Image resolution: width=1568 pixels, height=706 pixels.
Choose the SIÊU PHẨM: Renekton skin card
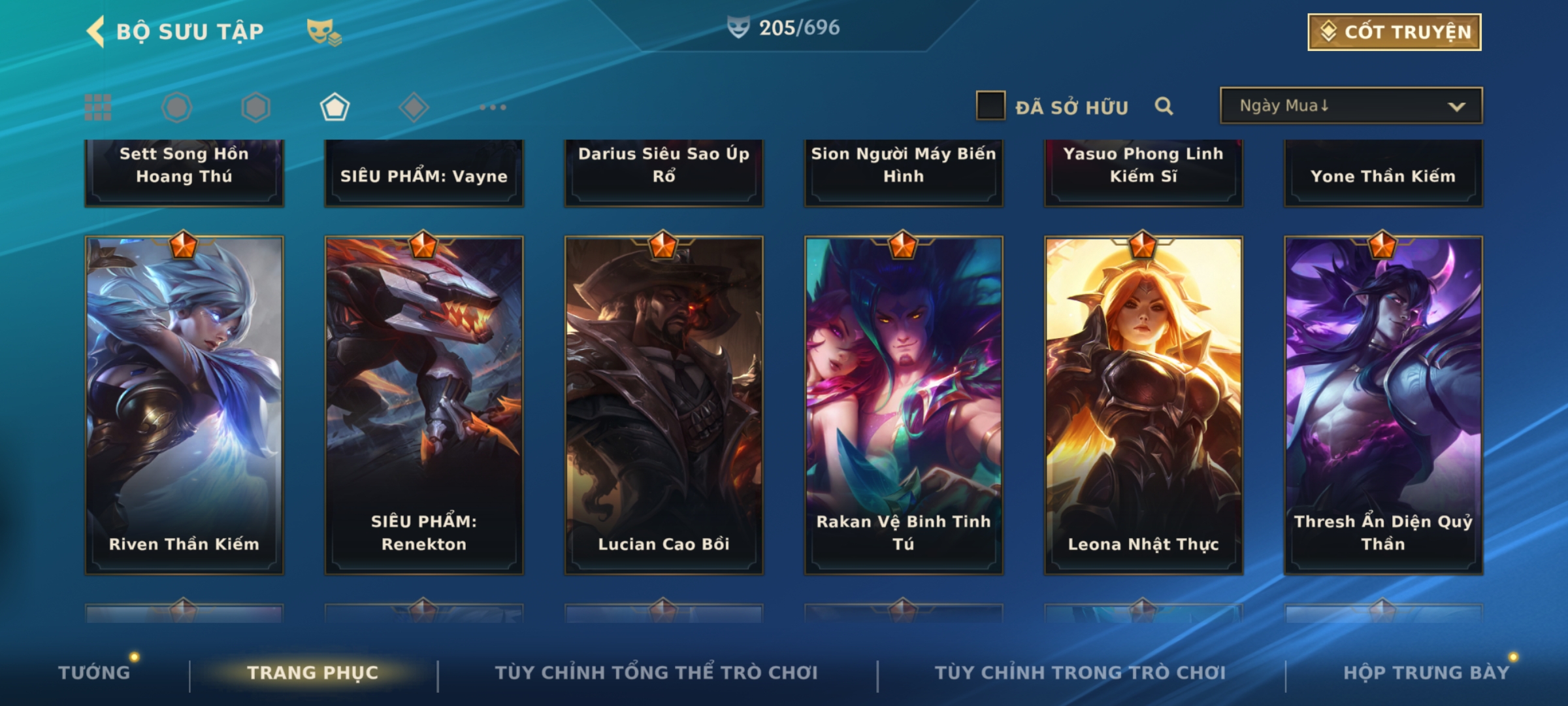424,405
